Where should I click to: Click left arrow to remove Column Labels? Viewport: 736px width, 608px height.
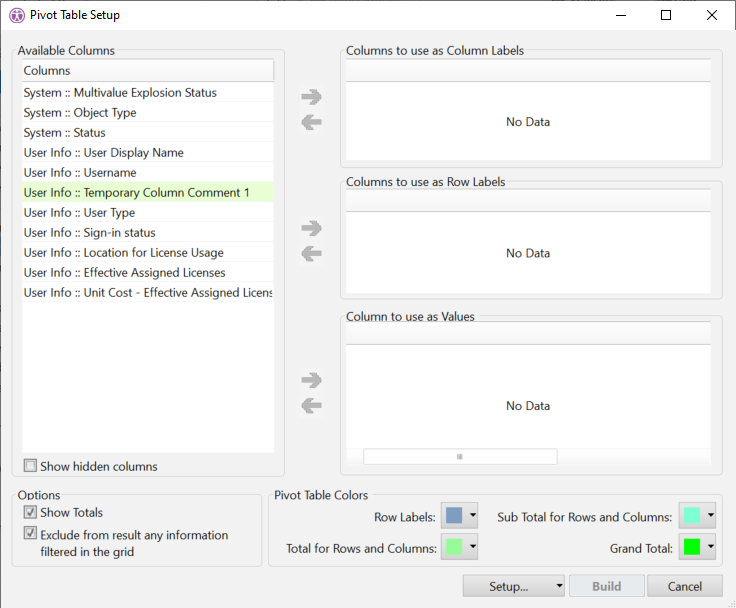311,122
